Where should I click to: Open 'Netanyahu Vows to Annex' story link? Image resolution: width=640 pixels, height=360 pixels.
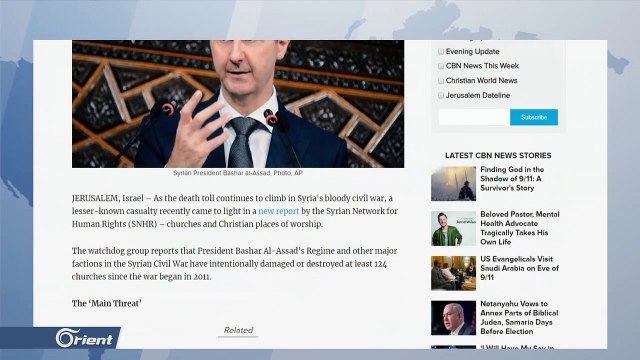point(519,318)
